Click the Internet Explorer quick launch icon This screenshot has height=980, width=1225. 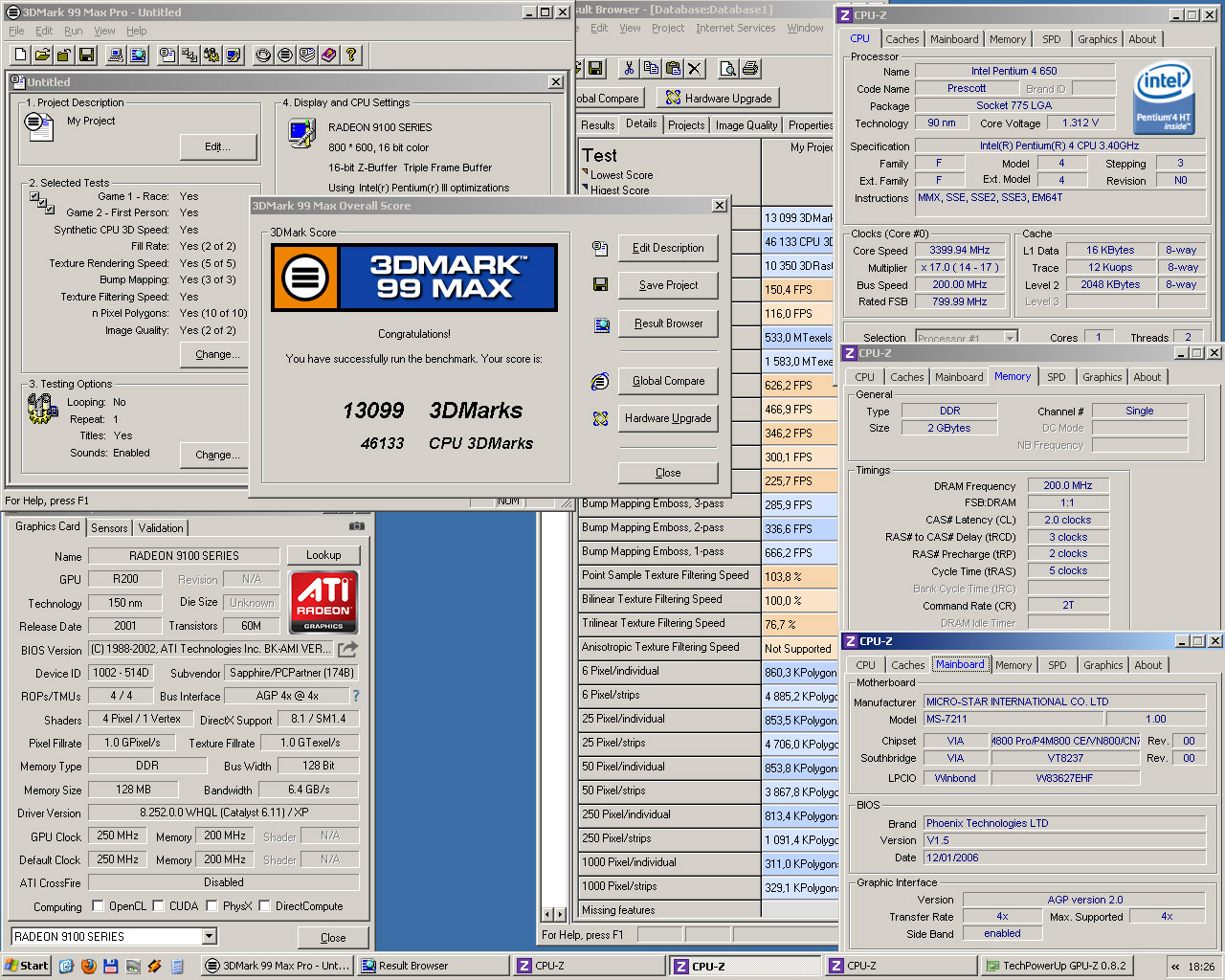[66, 966]
